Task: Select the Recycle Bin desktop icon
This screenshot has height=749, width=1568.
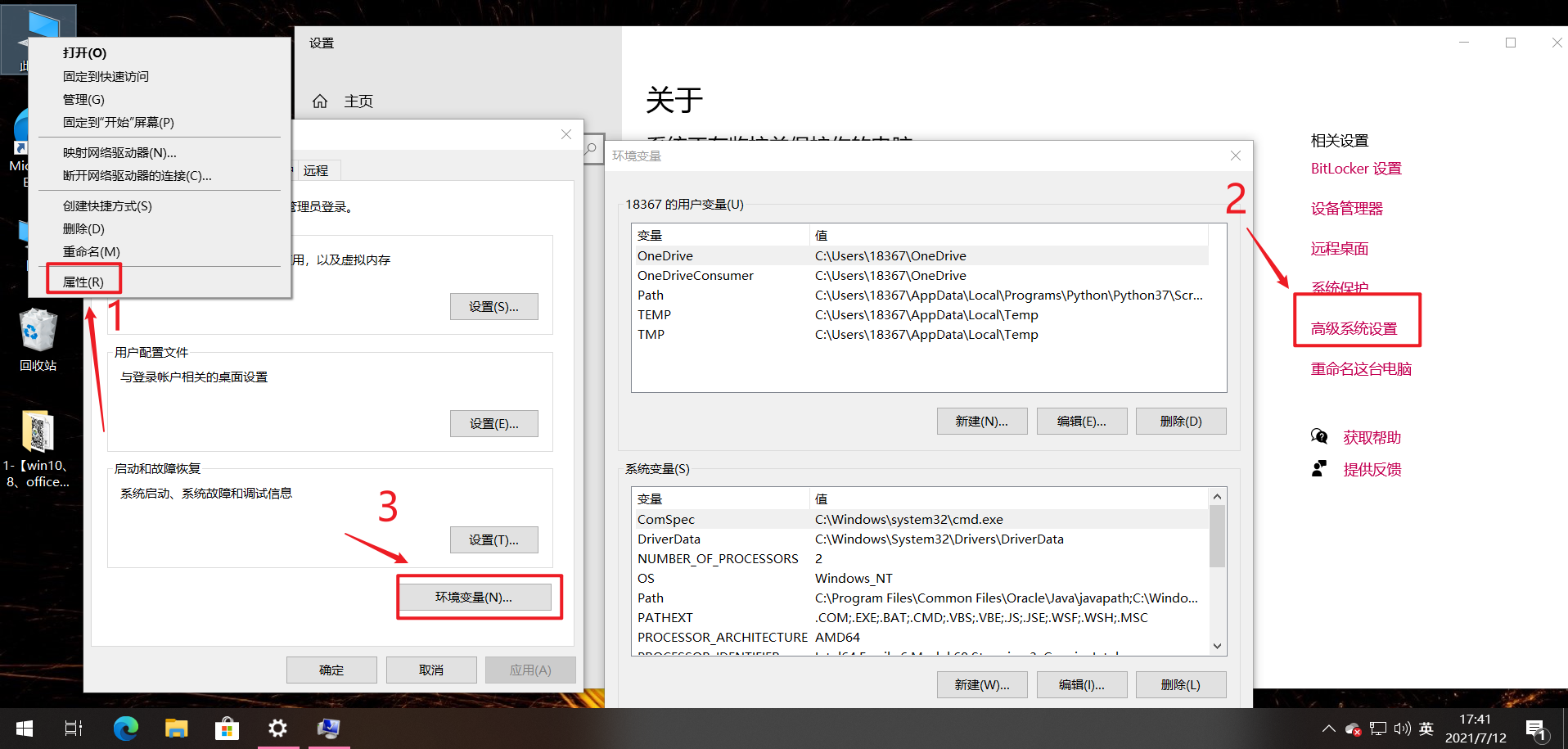Action: coord(38,340)
